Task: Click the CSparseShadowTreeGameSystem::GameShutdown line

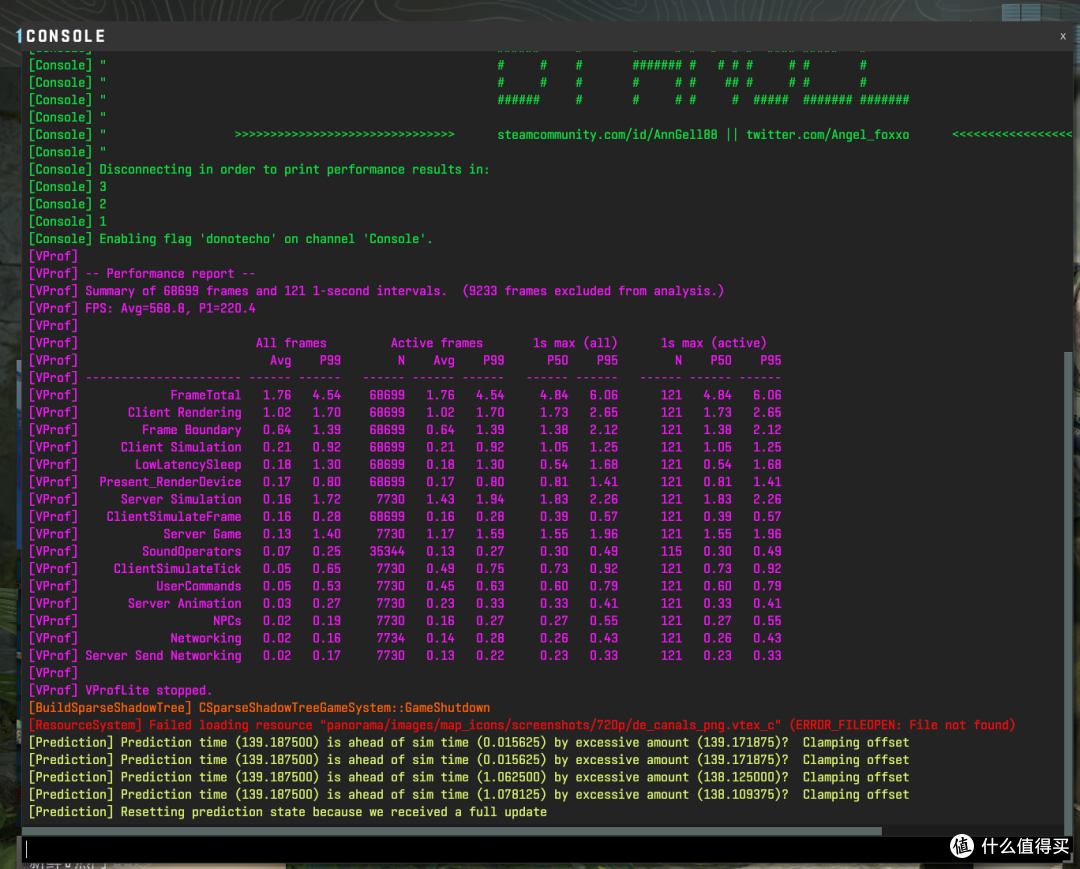Action: [259, 708]
